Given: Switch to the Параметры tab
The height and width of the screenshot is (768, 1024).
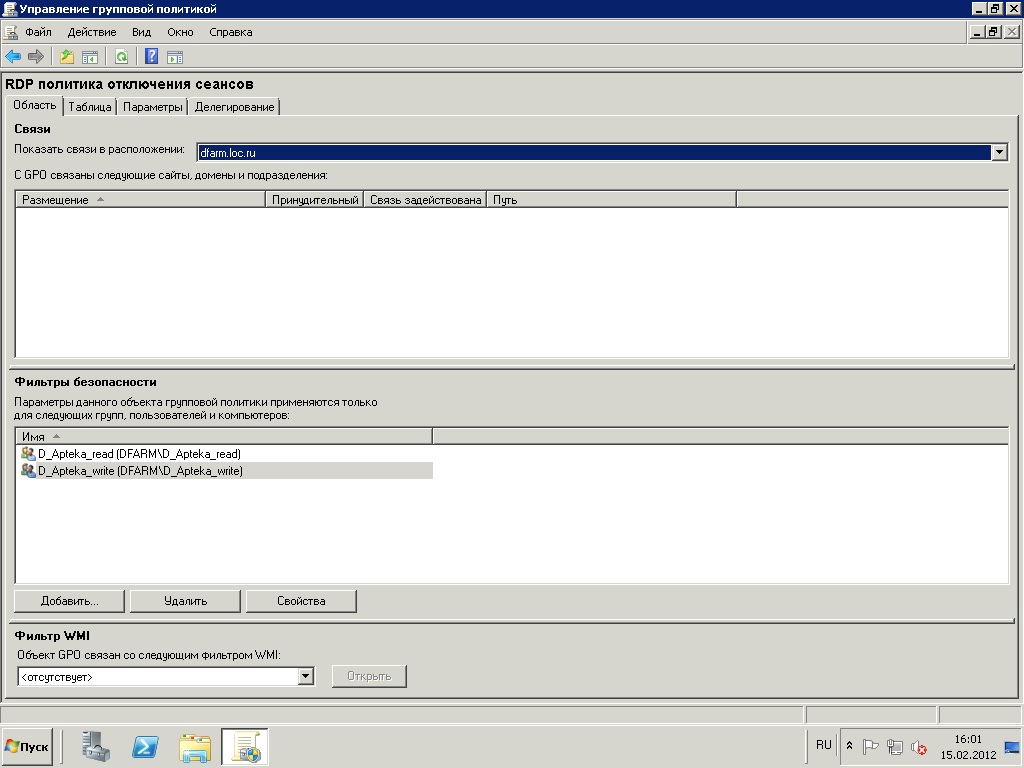Looking at the screenshot, I should click(x=153, y=107).
